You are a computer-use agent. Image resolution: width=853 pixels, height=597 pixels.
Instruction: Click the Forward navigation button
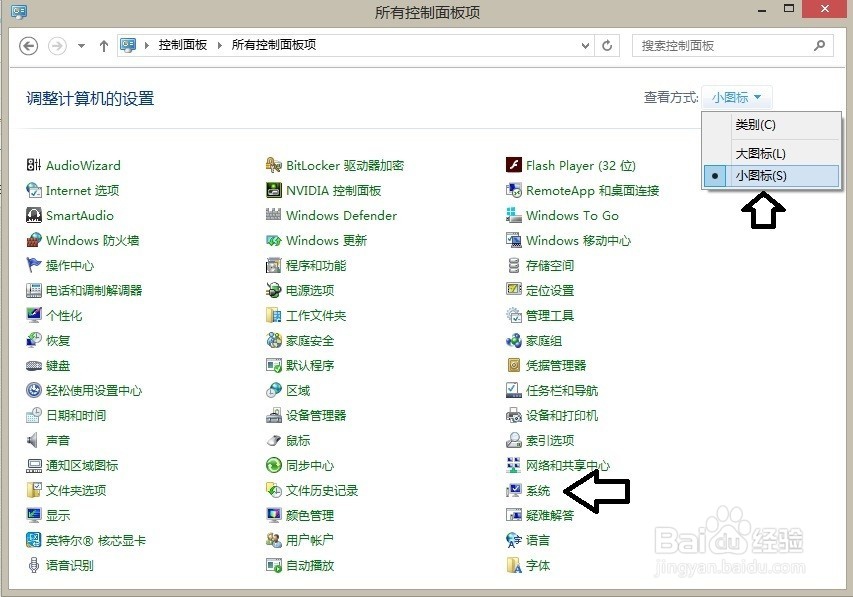[58, 46]
